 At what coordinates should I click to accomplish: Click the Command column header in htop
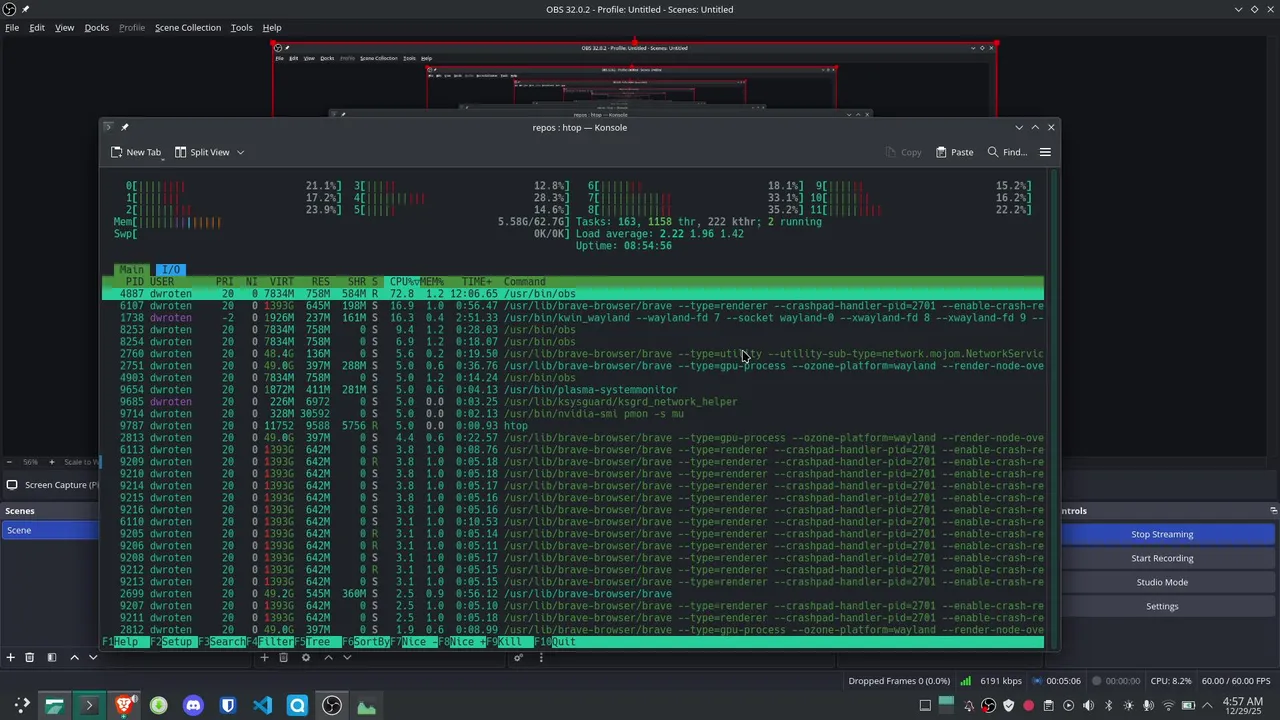coord(524,282)
